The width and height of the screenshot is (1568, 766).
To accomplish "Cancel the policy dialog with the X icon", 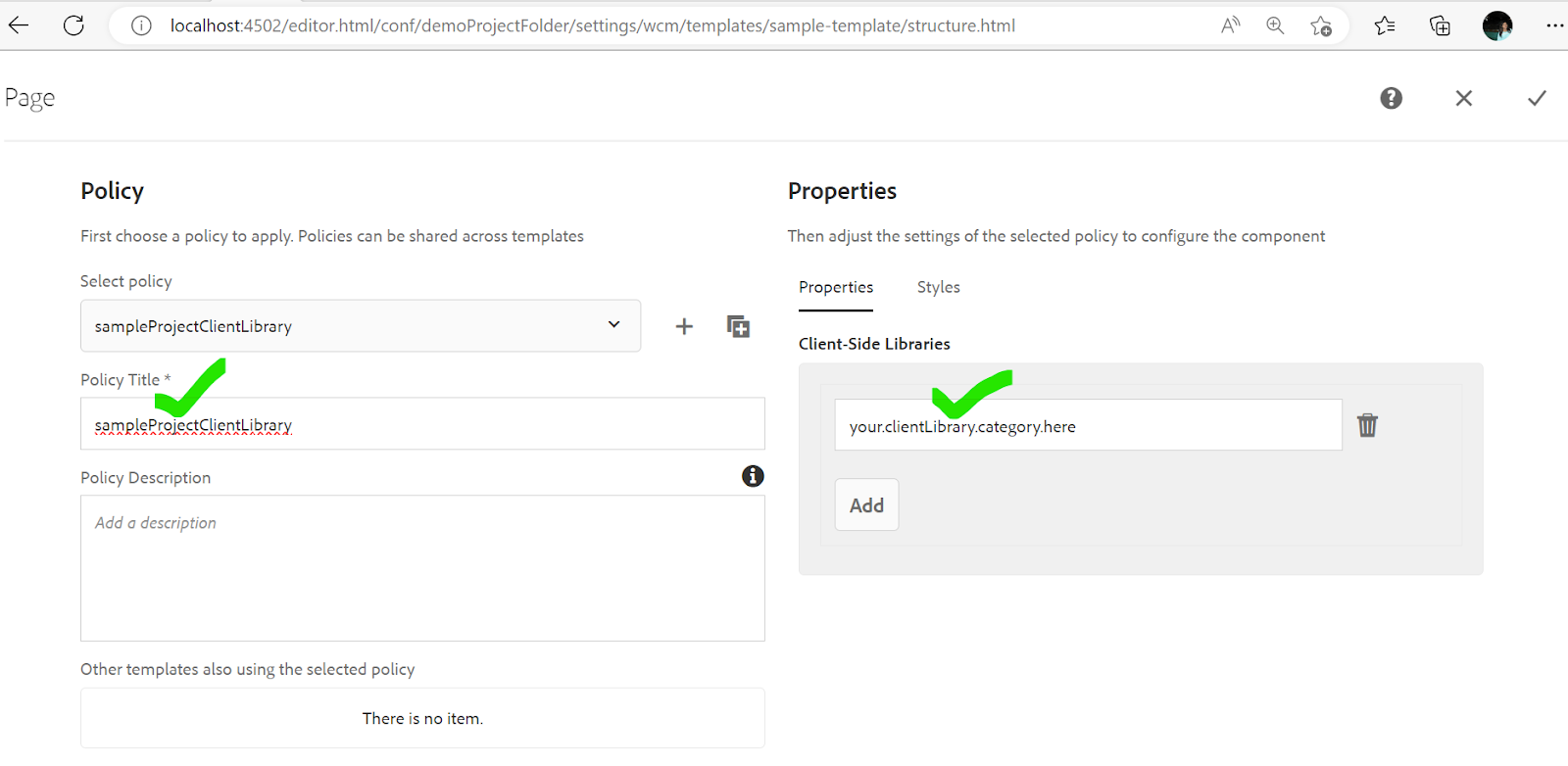I will 1463,98.
